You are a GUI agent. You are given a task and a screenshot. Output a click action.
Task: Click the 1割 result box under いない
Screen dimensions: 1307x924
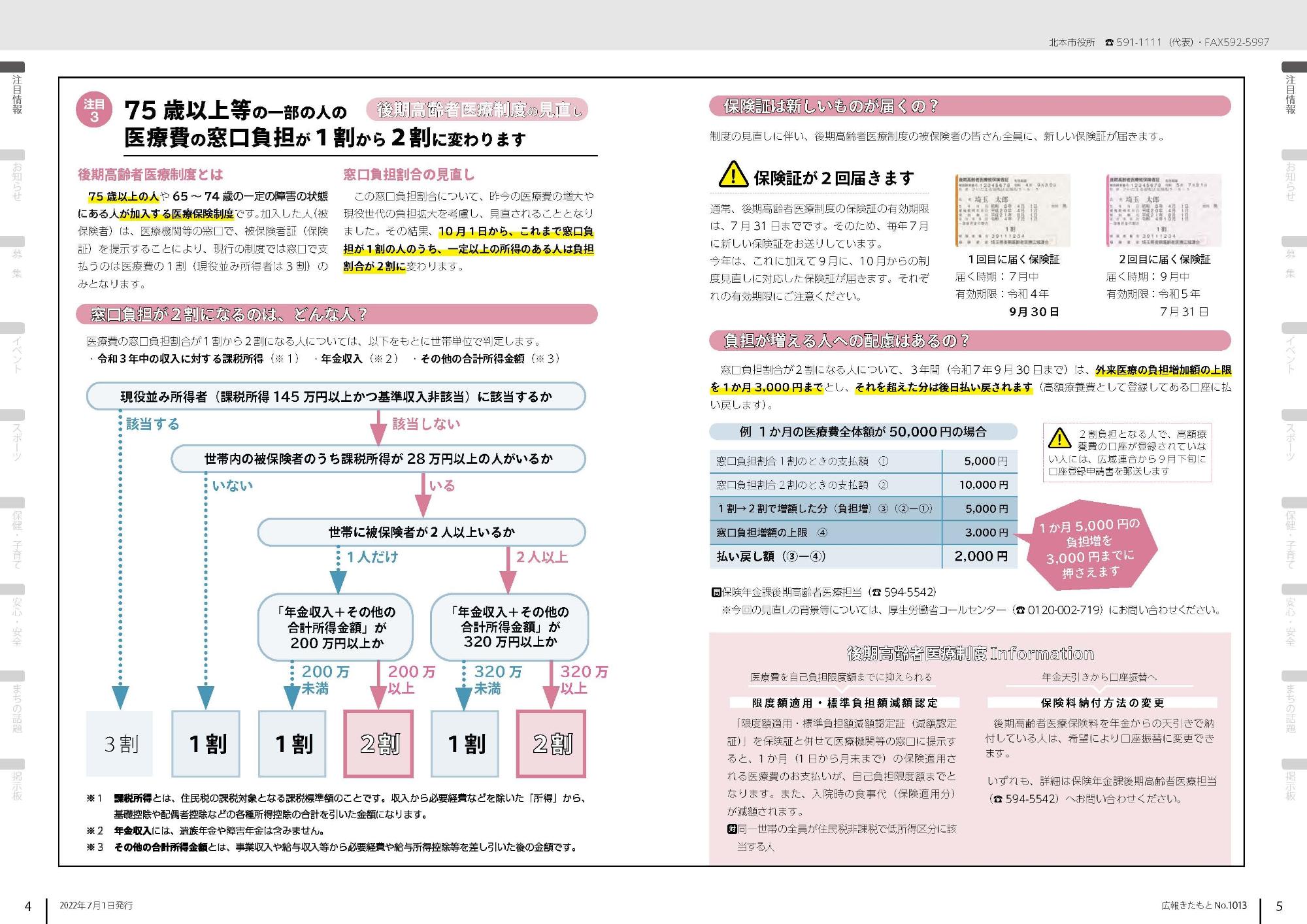click(x=206, y=744)
